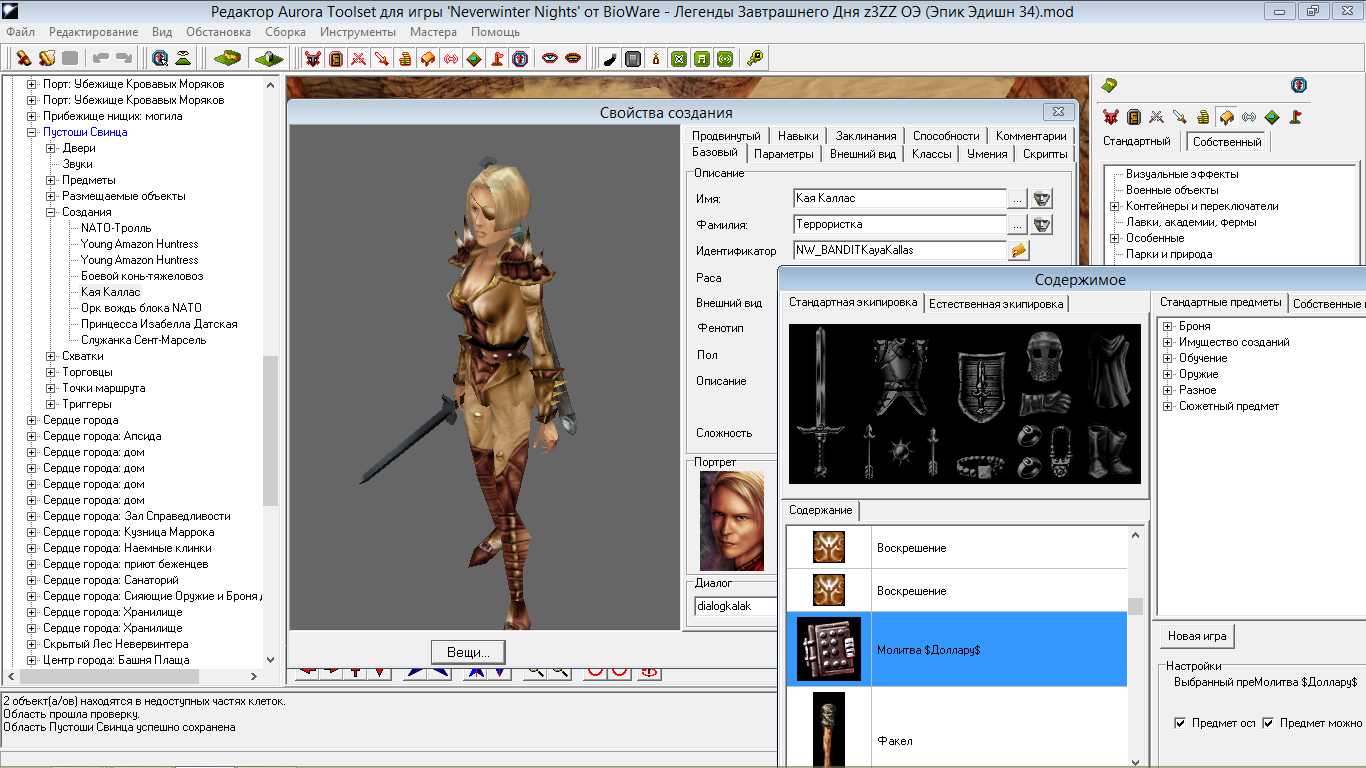The image size is (1366, 768).
Task: Click the Имя field containing Кая Каллас
Action: pos(899,198)
